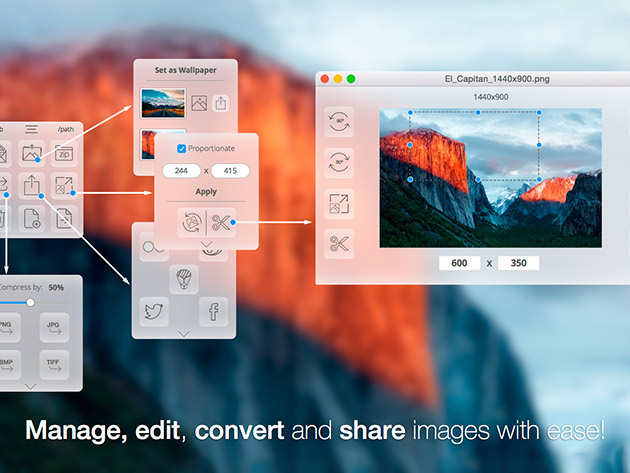This screenshot has height=473, width=630.
Task: Click the bottom-left crop selection handle
Action: tap(410, 179)
